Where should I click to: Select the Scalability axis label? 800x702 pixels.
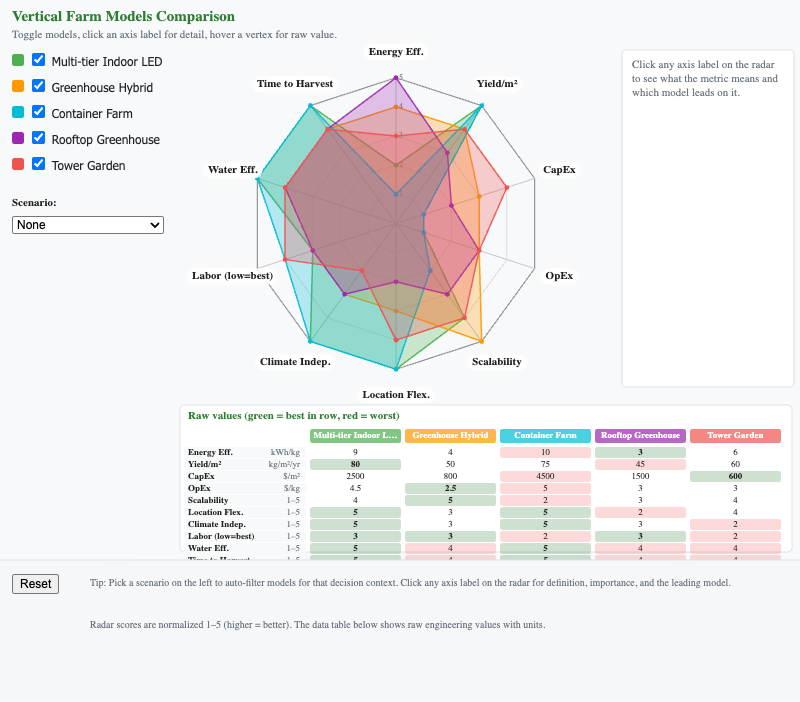[496, 362]
